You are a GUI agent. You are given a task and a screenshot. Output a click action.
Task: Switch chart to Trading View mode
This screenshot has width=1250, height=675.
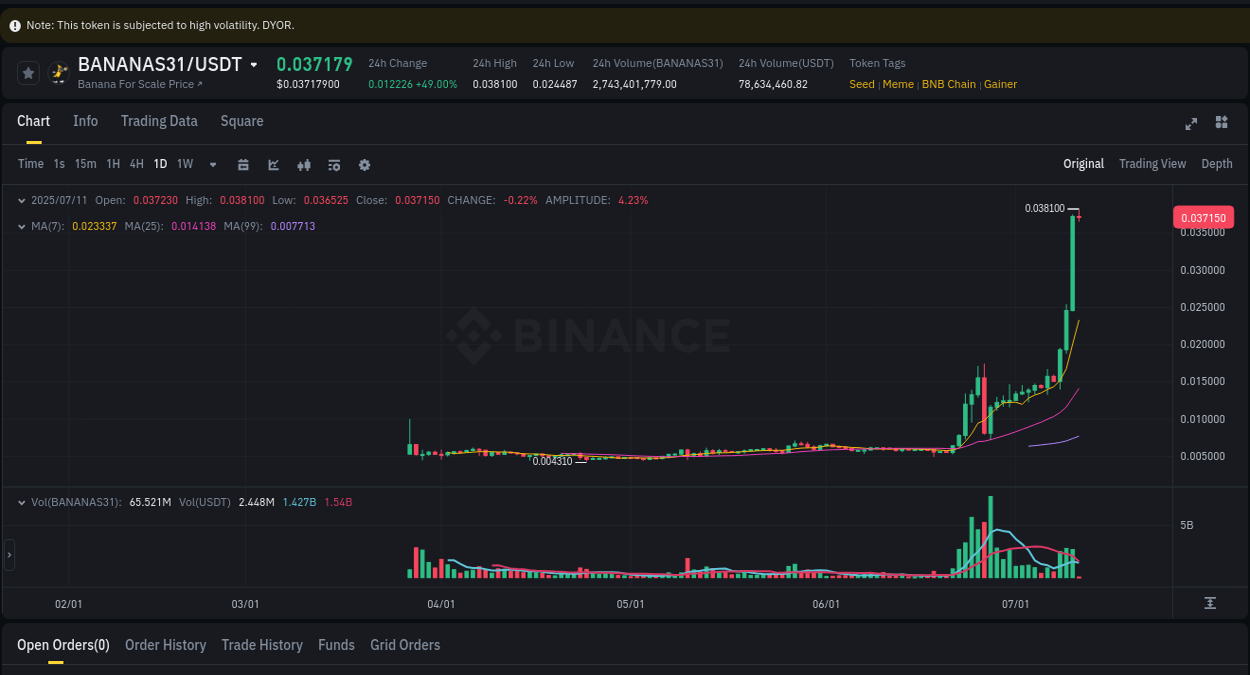(1152, 163)
